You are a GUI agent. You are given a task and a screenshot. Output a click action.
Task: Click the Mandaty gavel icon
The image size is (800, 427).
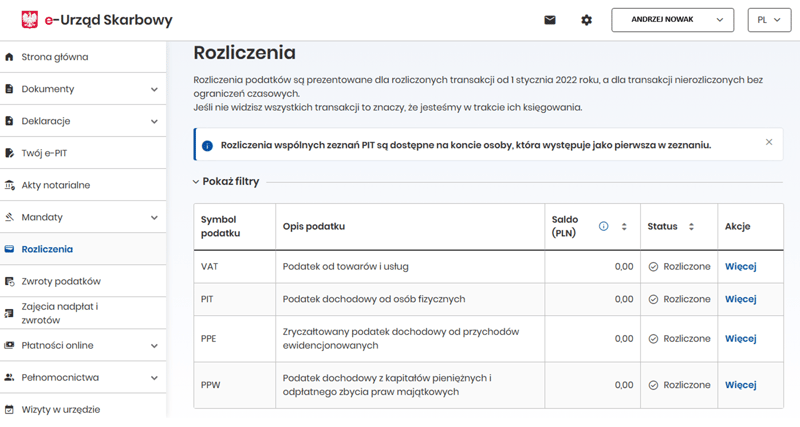click(9, 217)
